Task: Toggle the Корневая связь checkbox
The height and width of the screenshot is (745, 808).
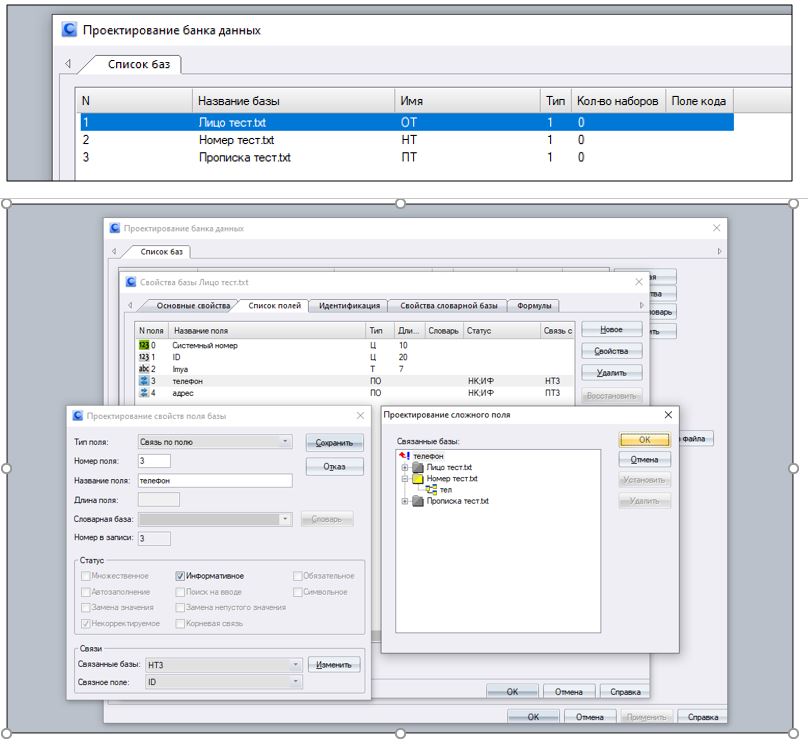Action: pyautogui.click(x=180, y=623)
